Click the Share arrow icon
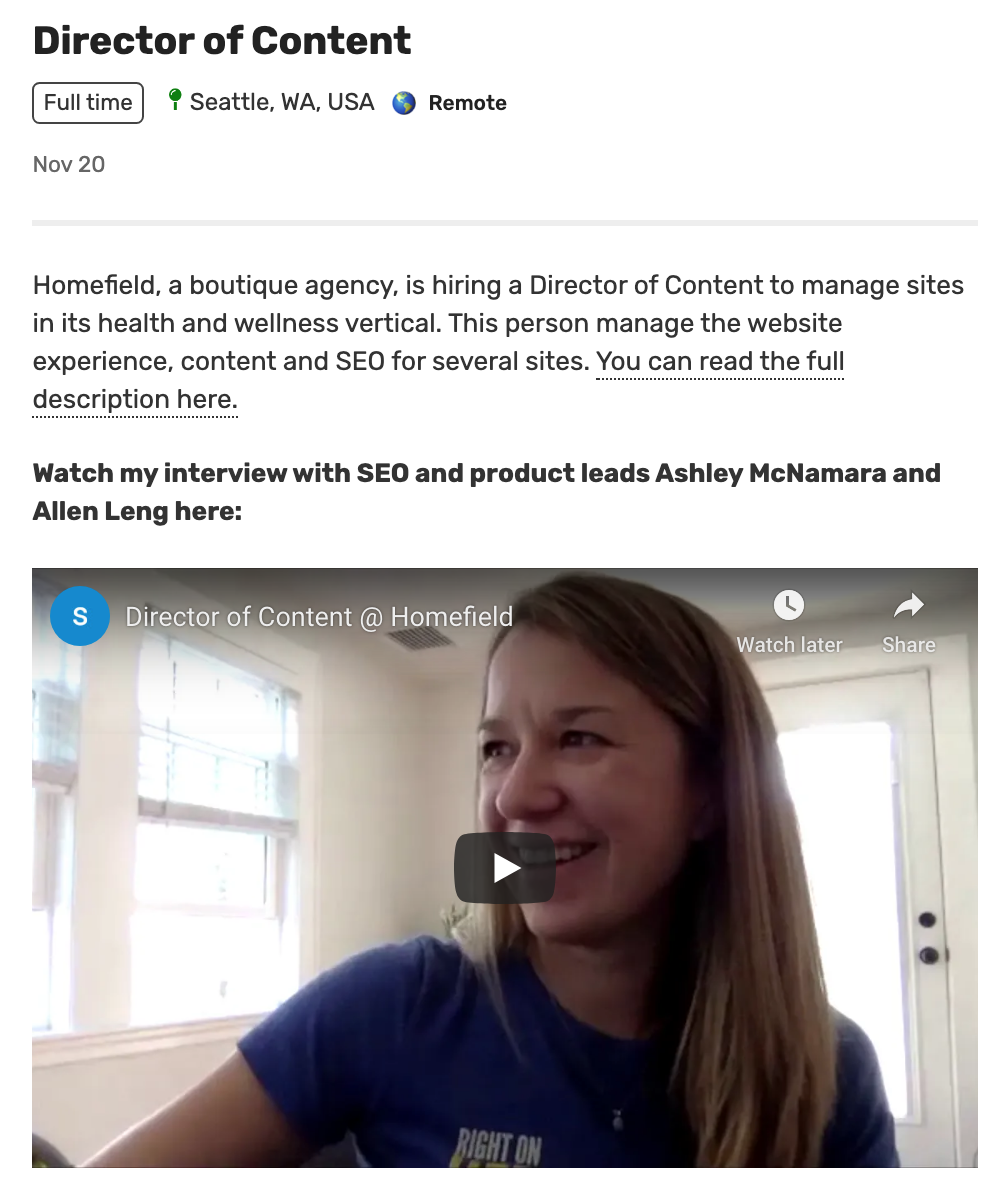Viewport: 990px width, 1188px height. [908, 605]
